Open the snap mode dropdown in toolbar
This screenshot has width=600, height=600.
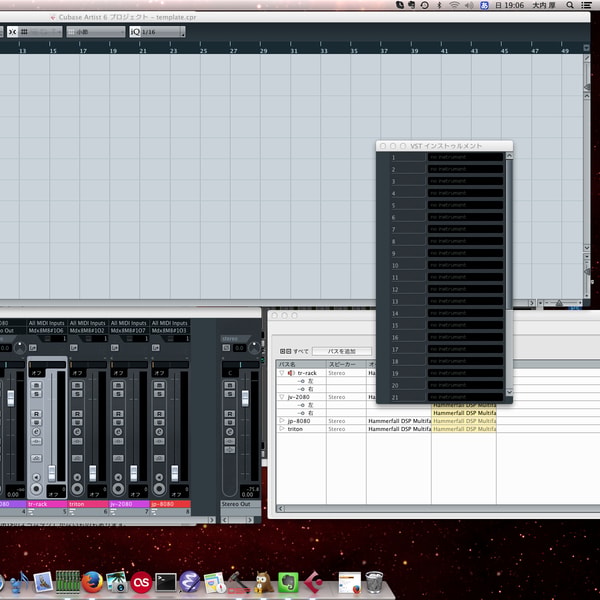point(41,32)
